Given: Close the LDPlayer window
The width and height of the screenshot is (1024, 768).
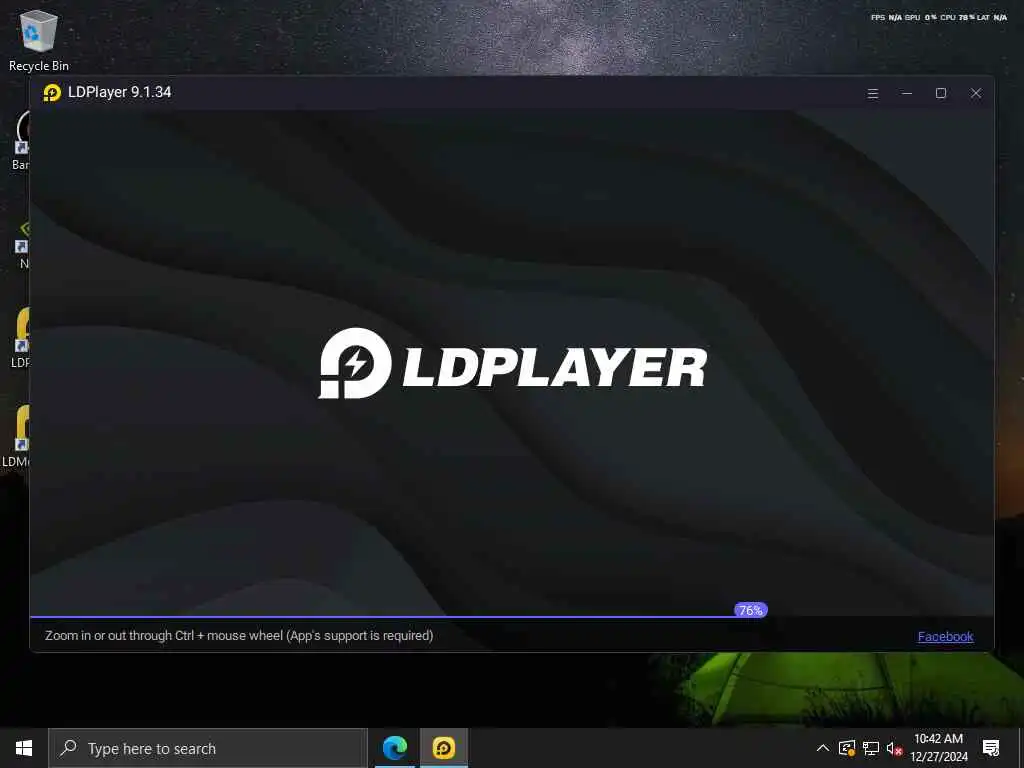Looking at the screenshot, I should (x=976, y=93).
